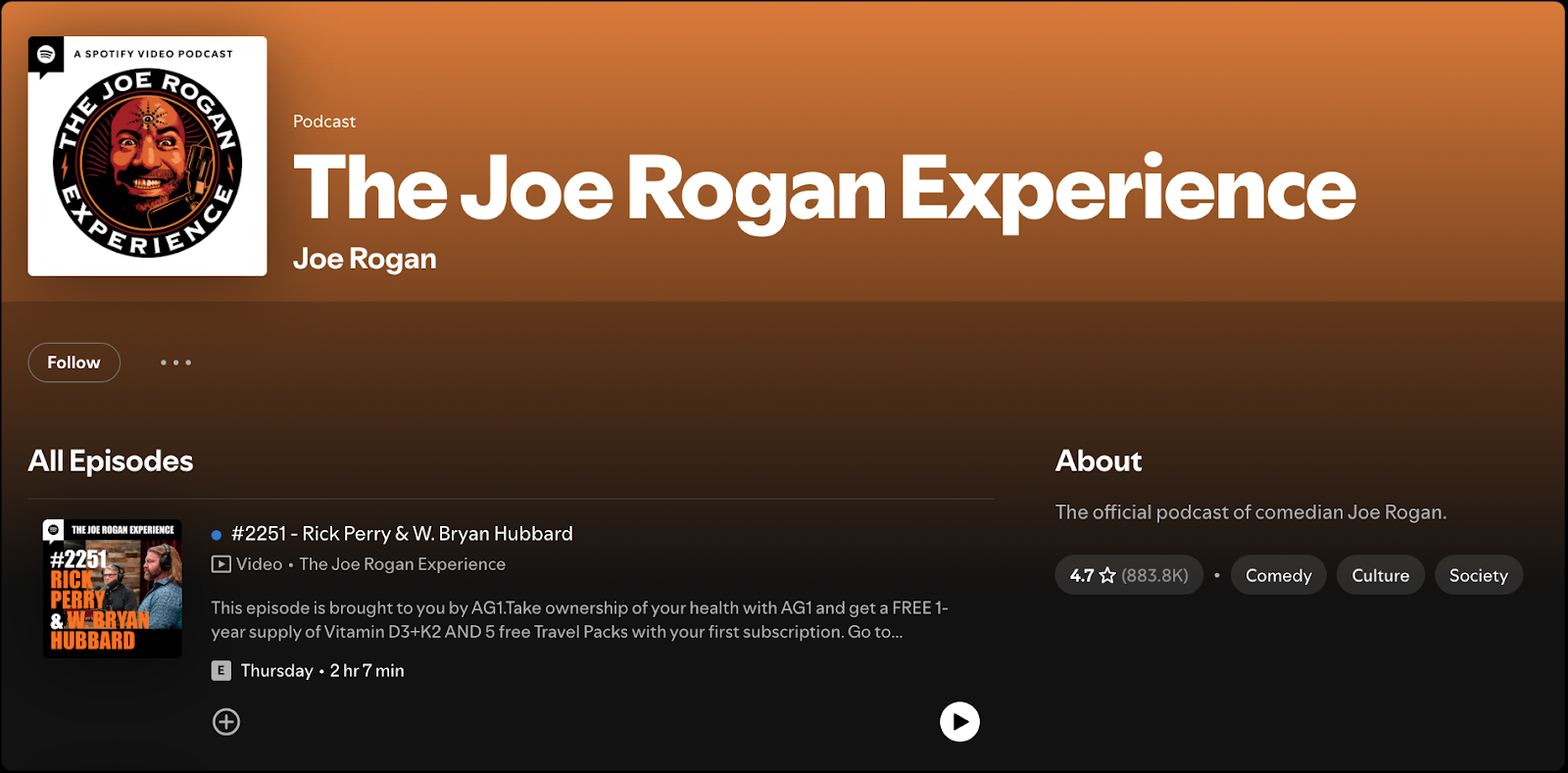This screenshot has width=1568, height=773.
Task: Click the "About" heading
Action: point(1099,460)
